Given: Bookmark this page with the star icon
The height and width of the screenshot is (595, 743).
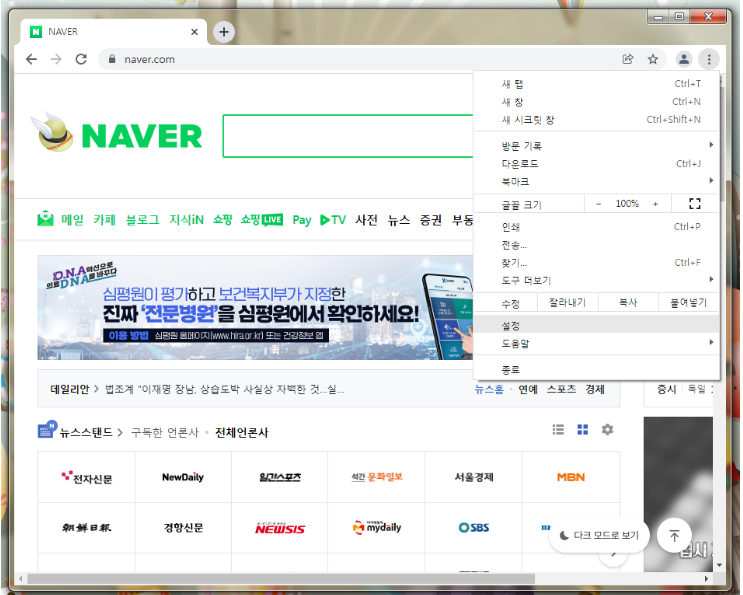Looking at the screenshot, I should coord(653,59).
